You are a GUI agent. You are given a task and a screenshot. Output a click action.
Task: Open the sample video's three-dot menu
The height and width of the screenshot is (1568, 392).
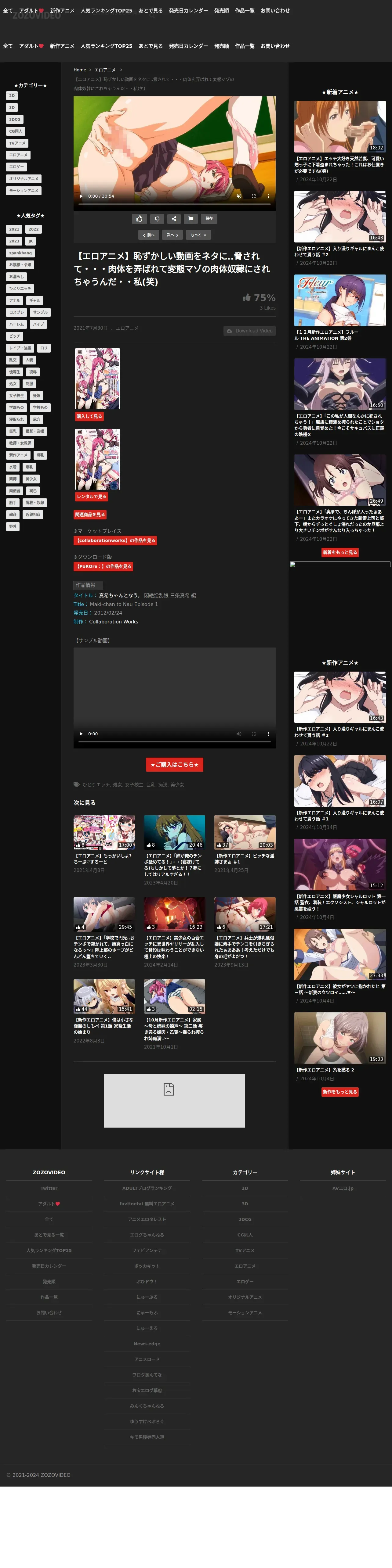268,734
